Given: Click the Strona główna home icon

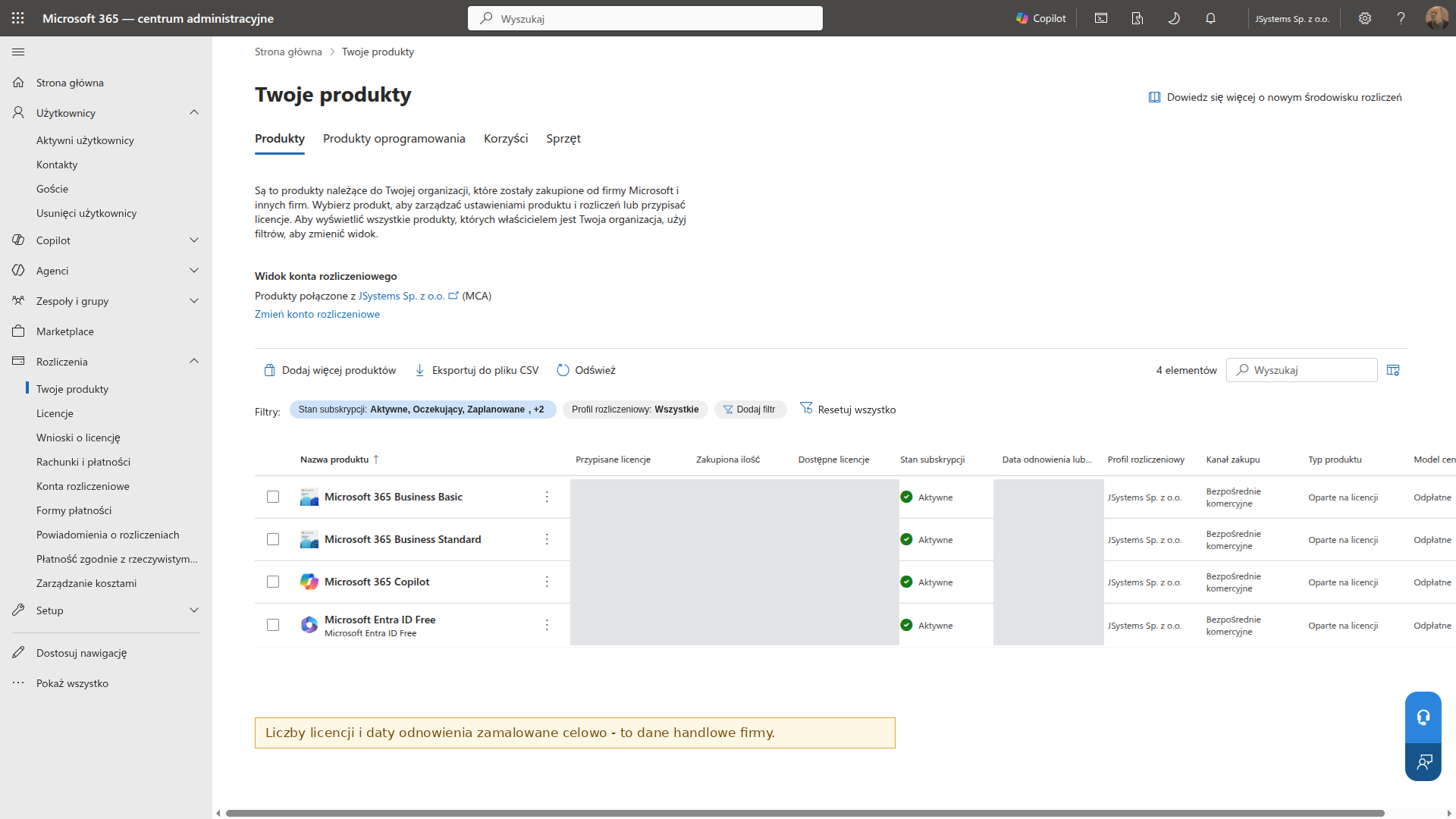Looking at the screenshot, I should pos(18,82).
